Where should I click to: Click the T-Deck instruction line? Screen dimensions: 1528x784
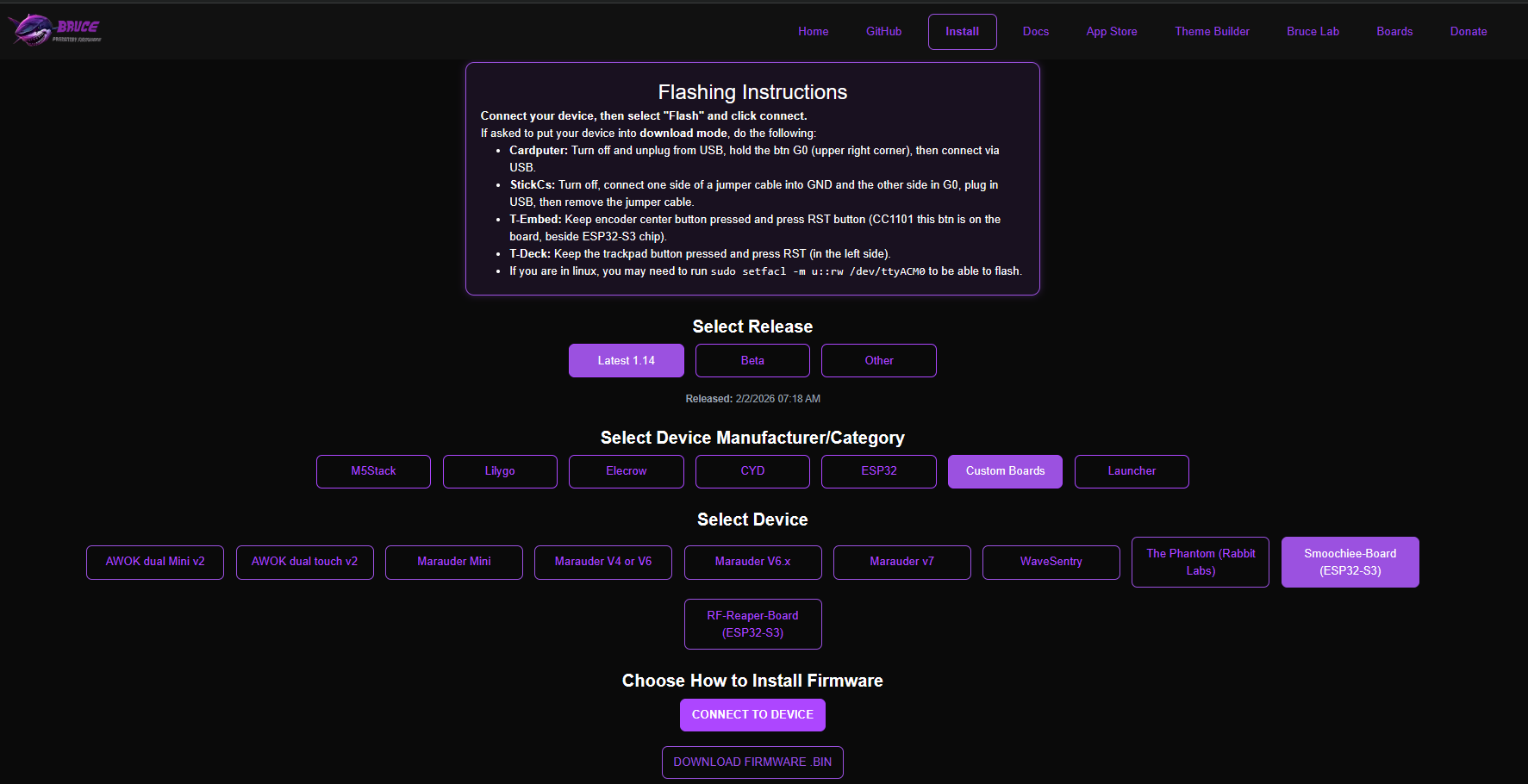coord(700,254)
